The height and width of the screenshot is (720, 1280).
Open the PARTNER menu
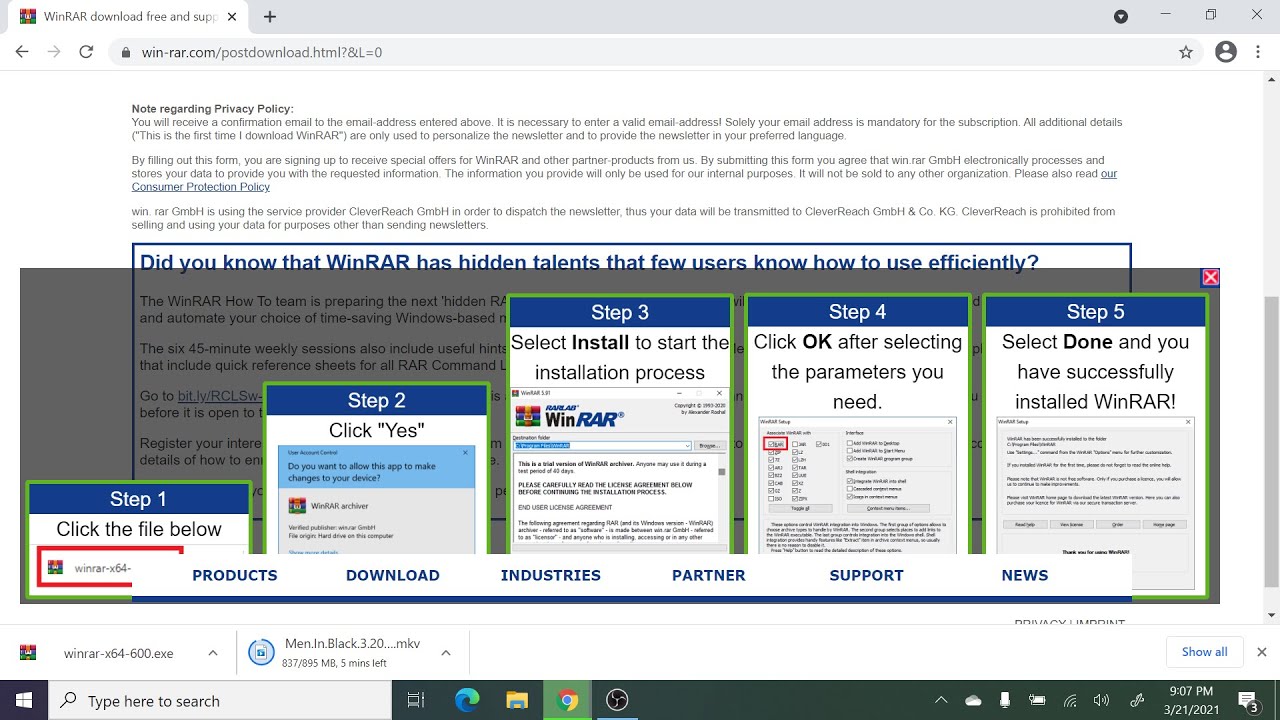tap(708, 575)
